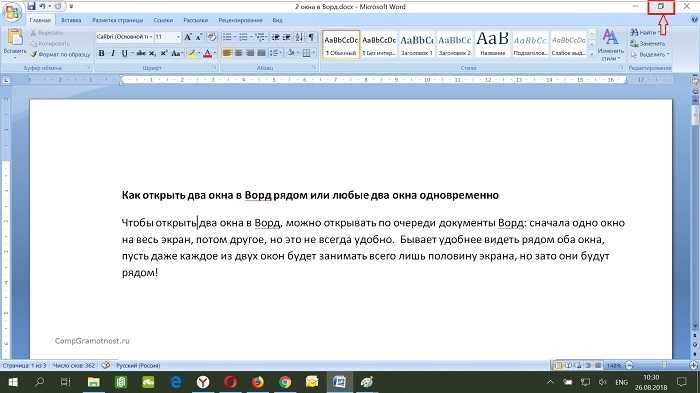Open bullets list dropdown

[x=234, y=37]
